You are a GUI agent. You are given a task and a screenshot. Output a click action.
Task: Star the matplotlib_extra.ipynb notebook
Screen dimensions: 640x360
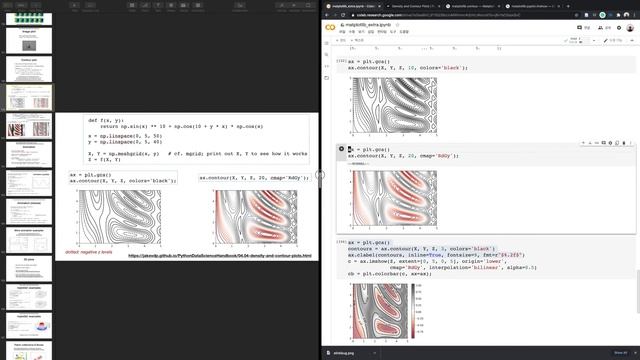pos(397,25)
